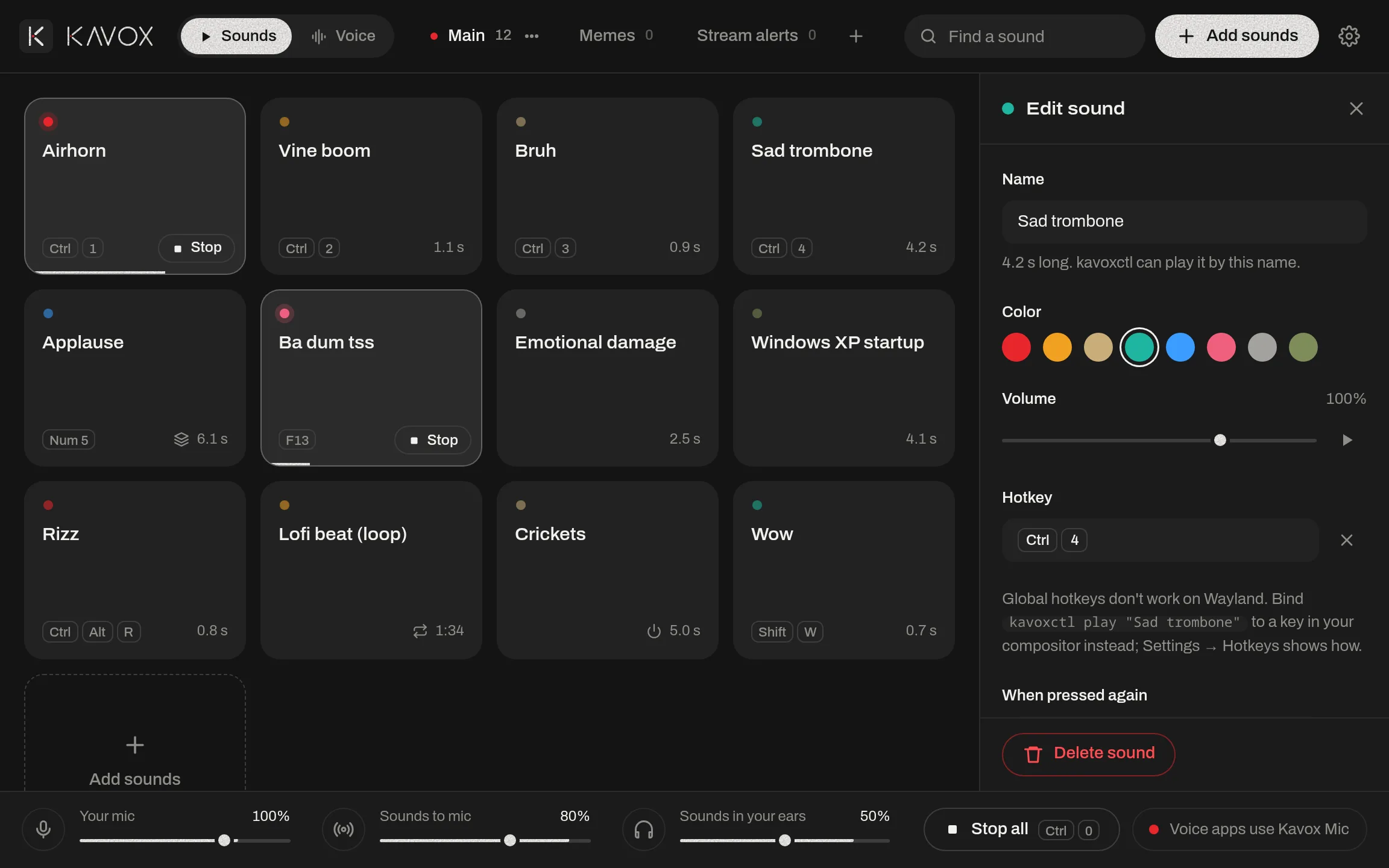Screen dimensions: 1389x868
Task: Click the 'When pressed again' label
Action: [1074, 695]
